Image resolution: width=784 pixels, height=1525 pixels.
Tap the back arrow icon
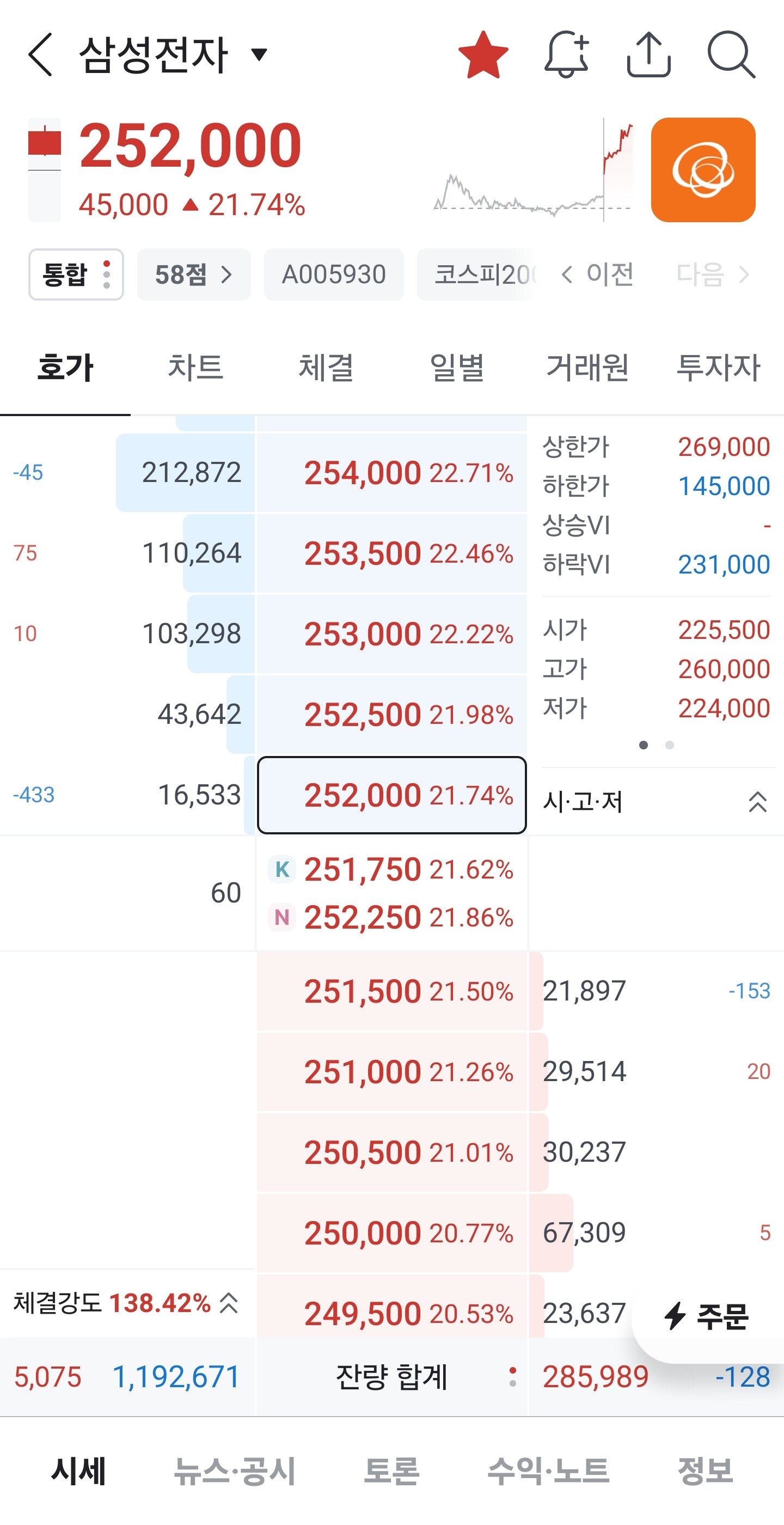click(x=41, y=54)
